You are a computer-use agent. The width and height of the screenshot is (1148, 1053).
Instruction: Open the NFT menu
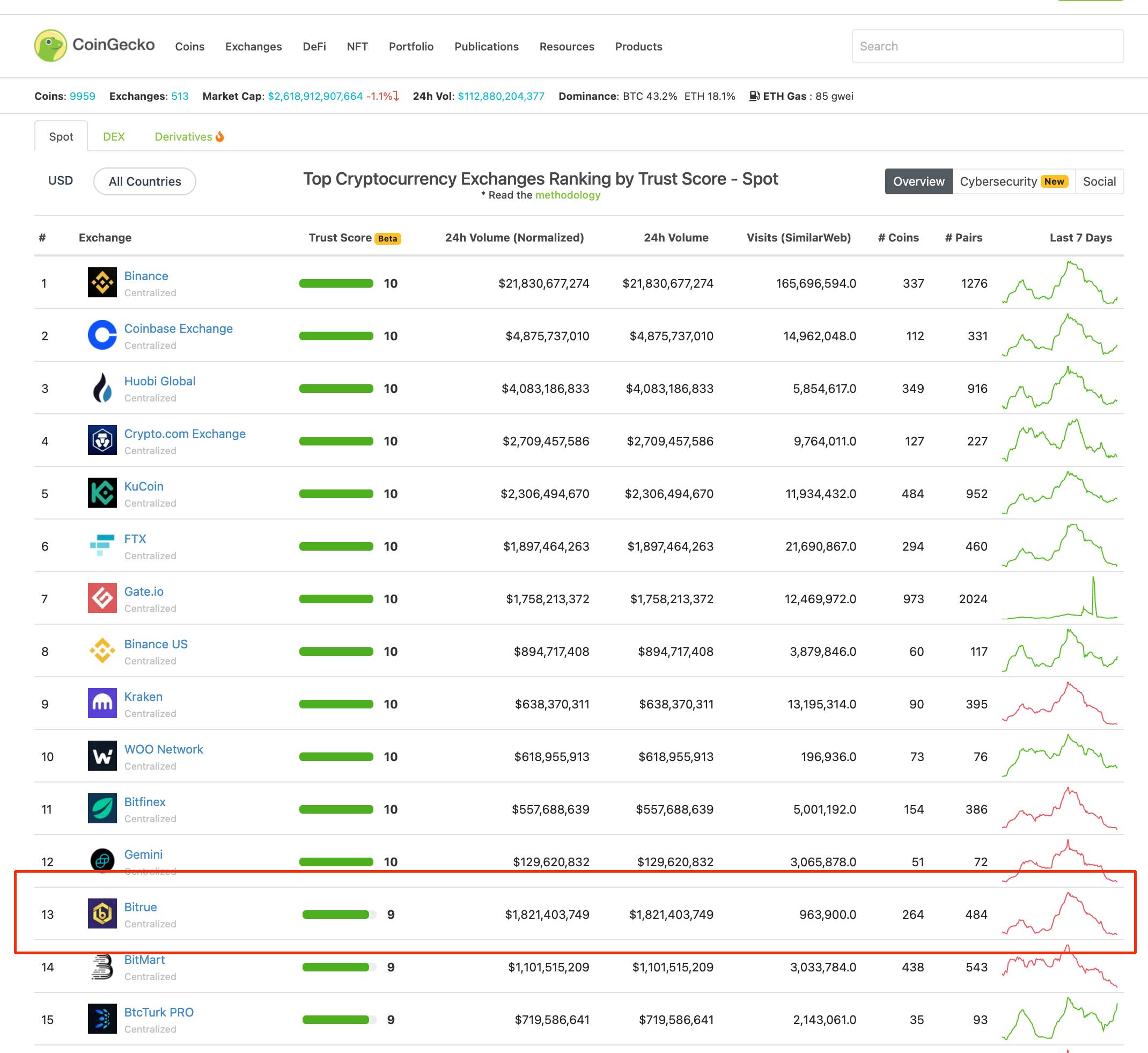coord(357,47)
